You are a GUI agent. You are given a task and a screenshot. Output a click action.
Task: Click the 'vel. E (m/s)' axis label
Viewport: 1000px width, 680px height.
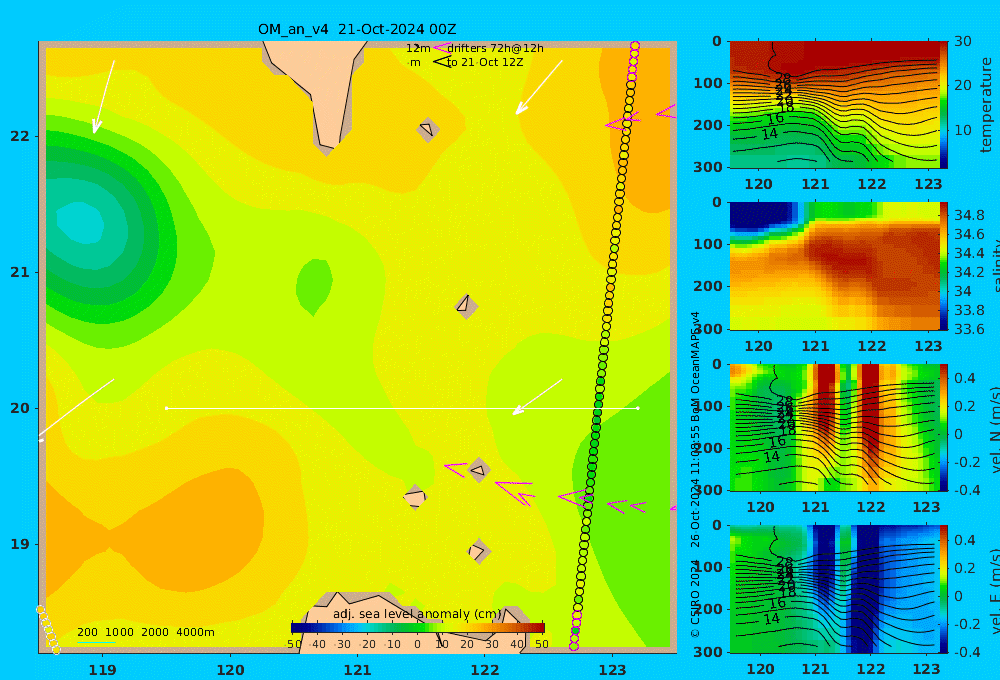pos(996,591)
